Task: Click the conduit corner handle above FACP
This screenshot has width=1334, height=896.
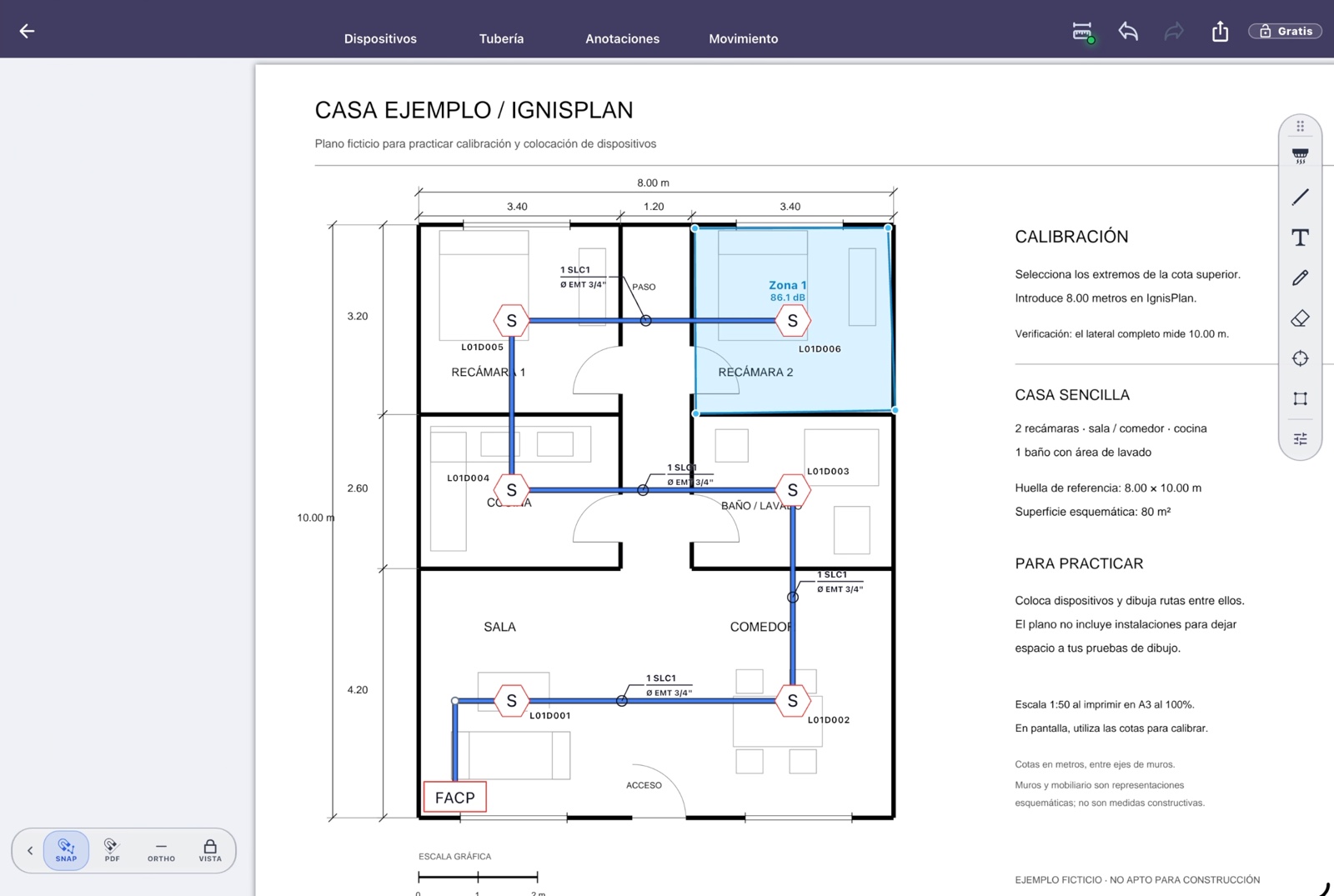Action: point(454,701)
